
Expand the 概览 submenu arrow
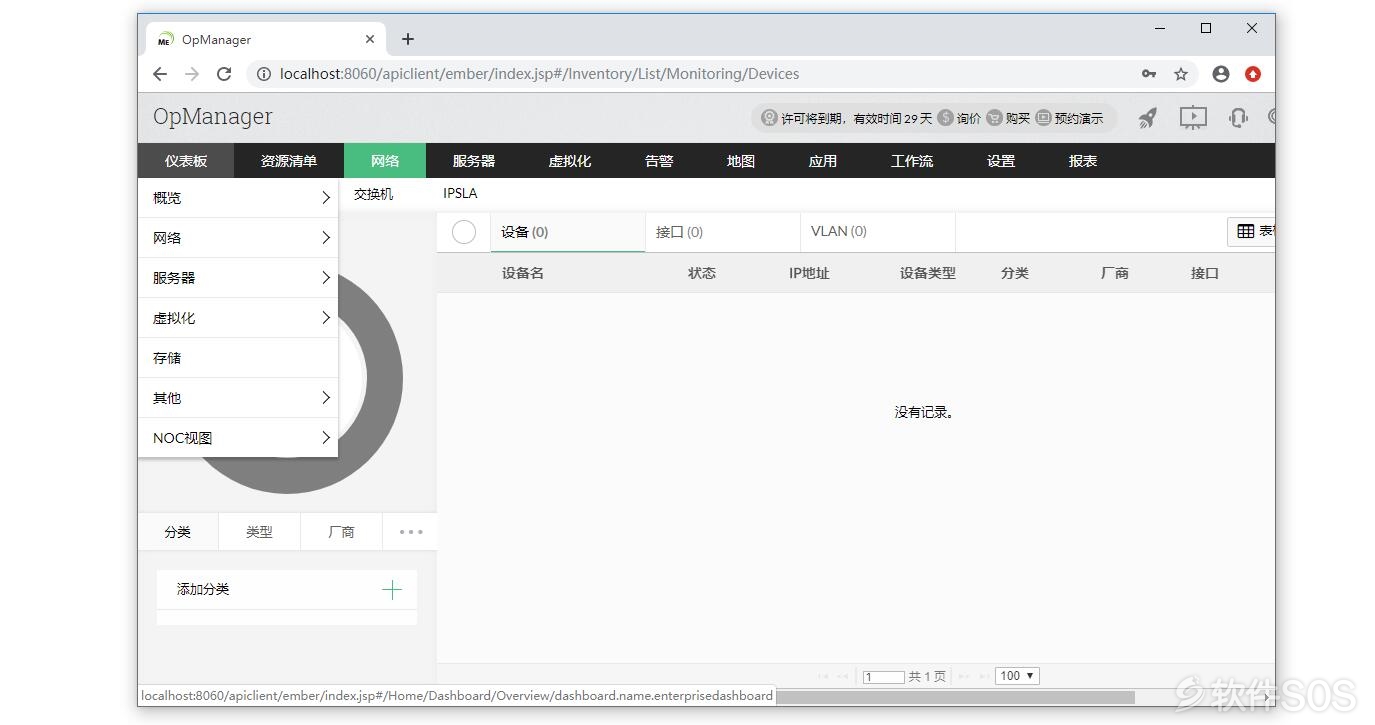(326, 198)
